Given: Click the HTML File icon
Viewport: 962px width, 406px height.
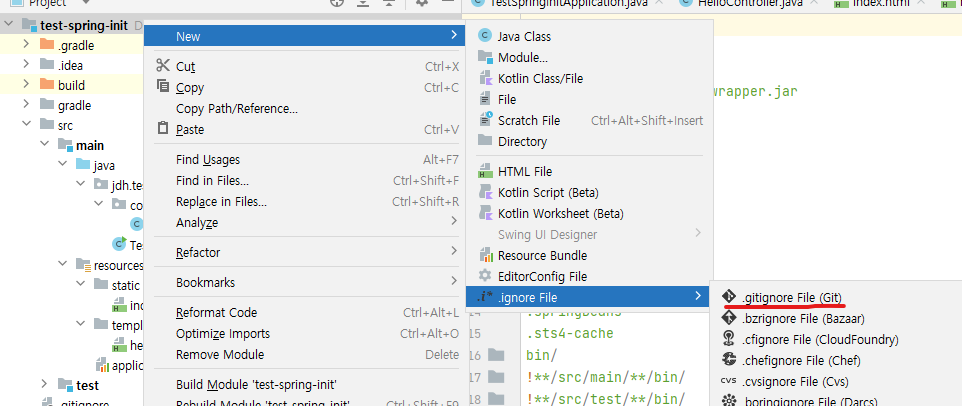Looking at the screenshot, I should [x=485, y=171].
